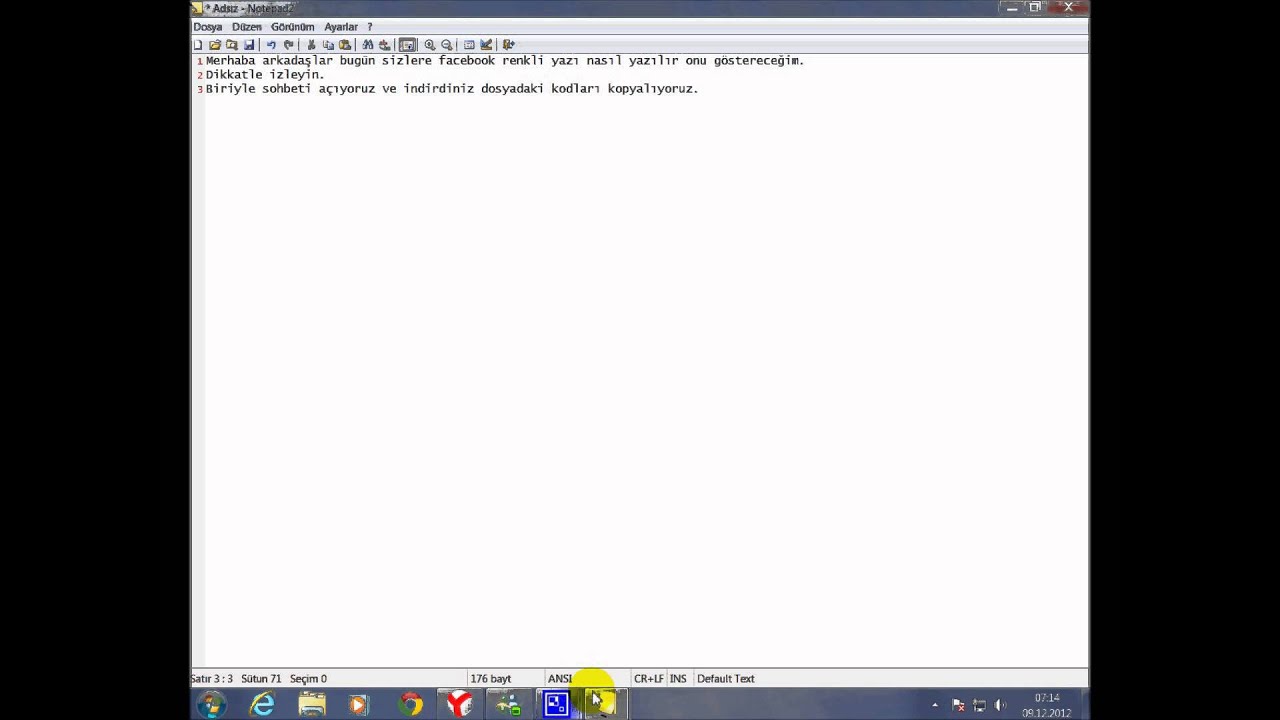The width and height of the screenshot is (1280, 720).
Task: Toggle the Word Wrap toolbar button
Action: [x=407, y=45]
